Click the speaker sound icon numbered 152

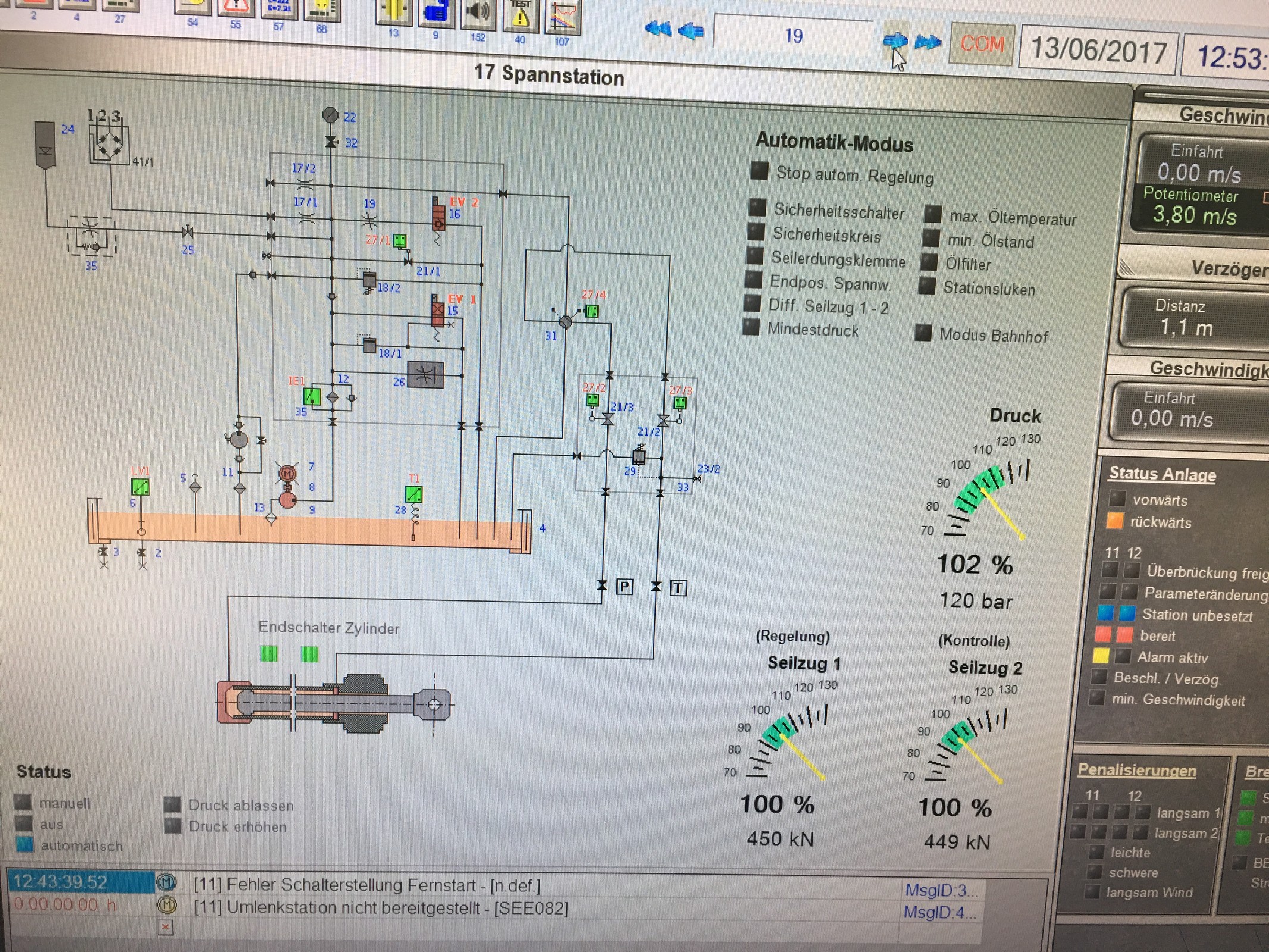click(478, 12)
